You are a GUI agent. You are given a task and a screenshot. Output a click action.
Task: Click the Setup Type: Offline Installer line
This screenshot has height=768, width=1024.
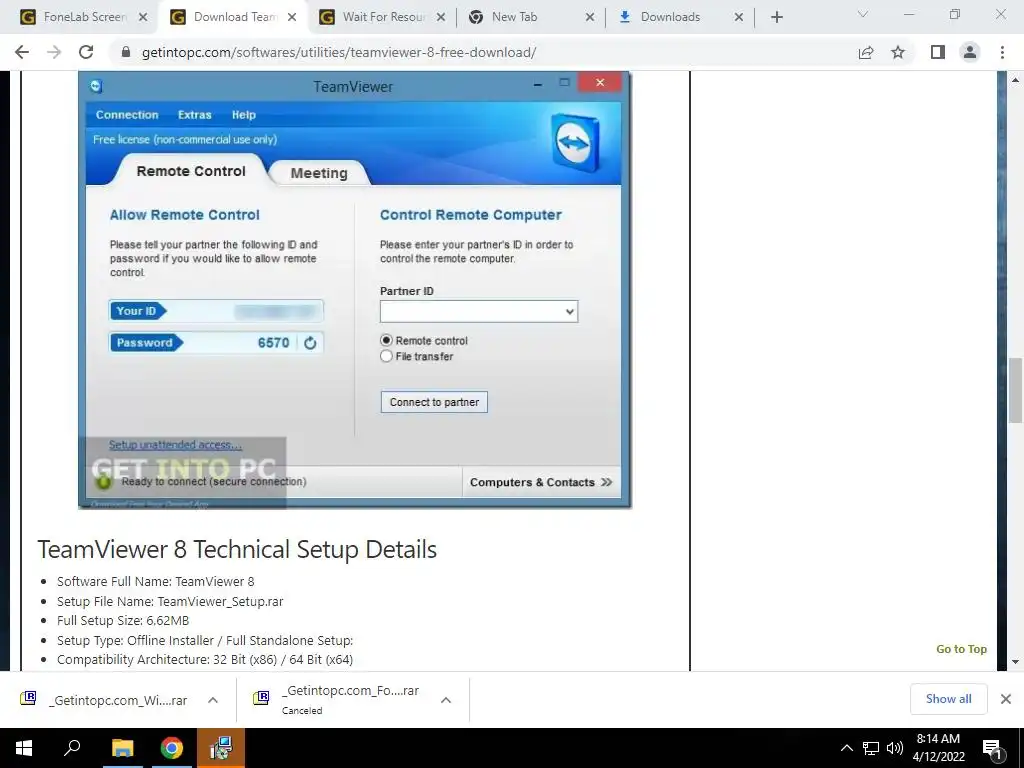[205, 641]
